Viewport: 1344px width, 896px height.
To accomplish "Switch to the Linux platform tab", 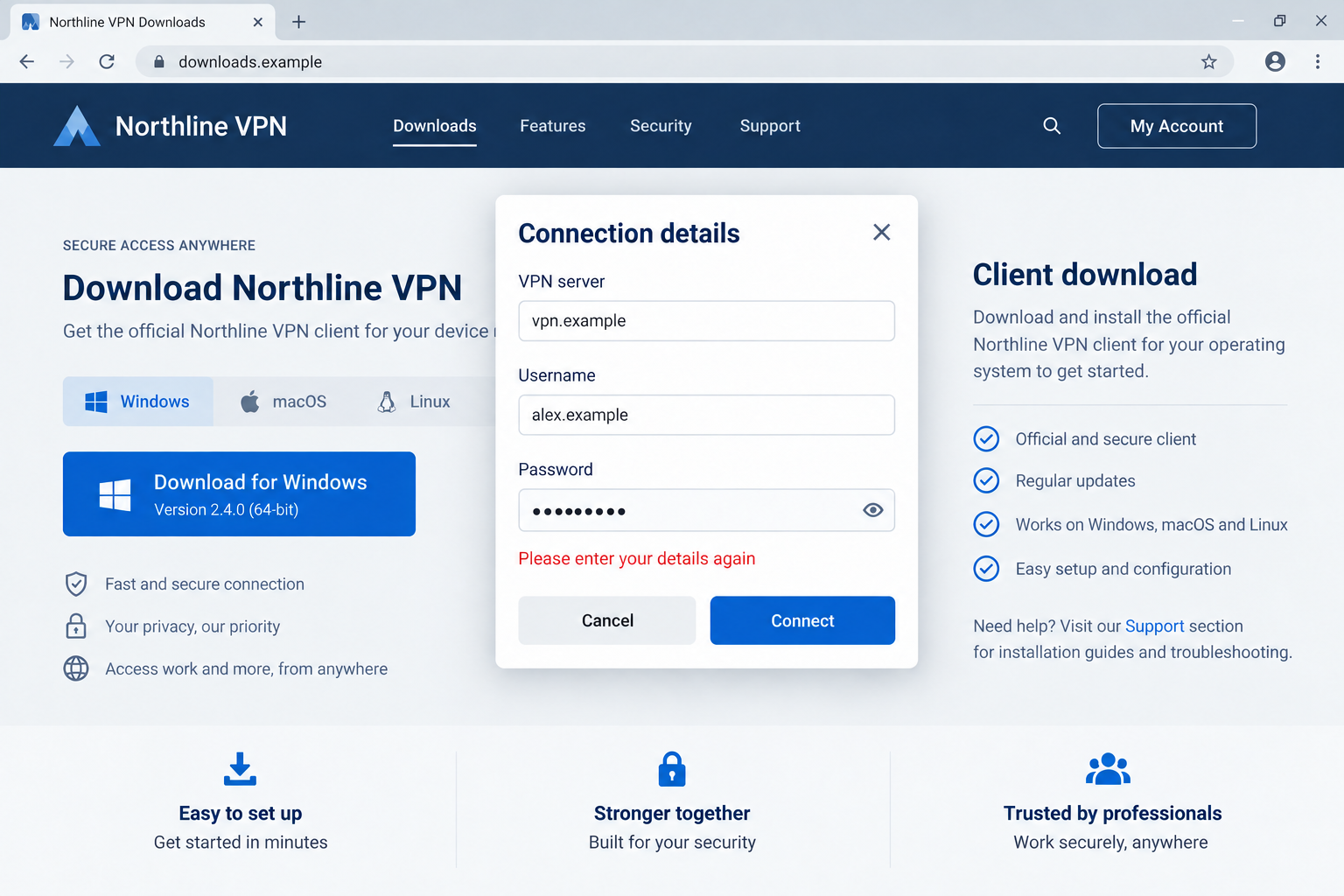I will [x=414, y=402].
